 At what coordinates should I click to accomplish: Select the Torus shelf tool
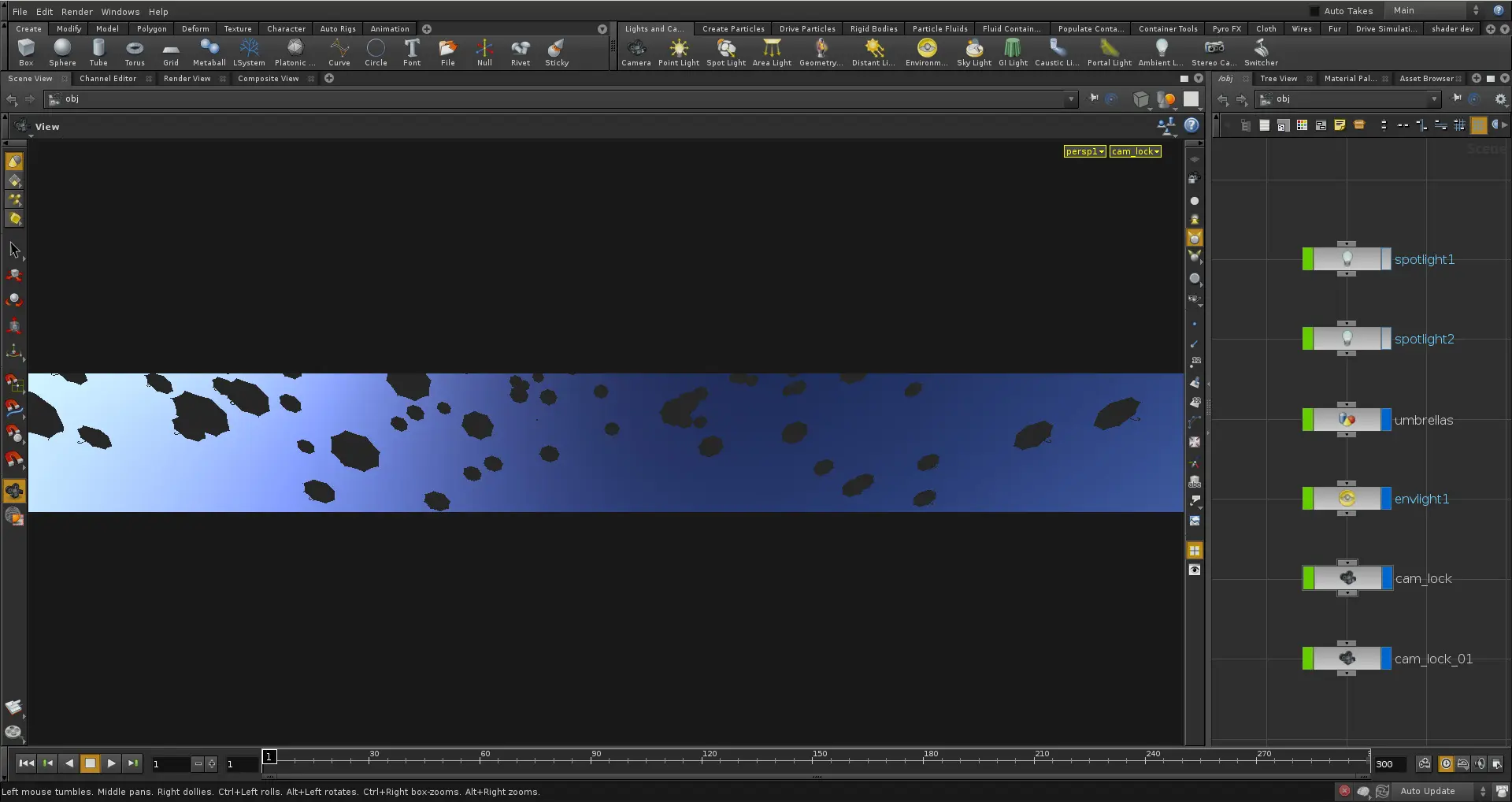135,53
